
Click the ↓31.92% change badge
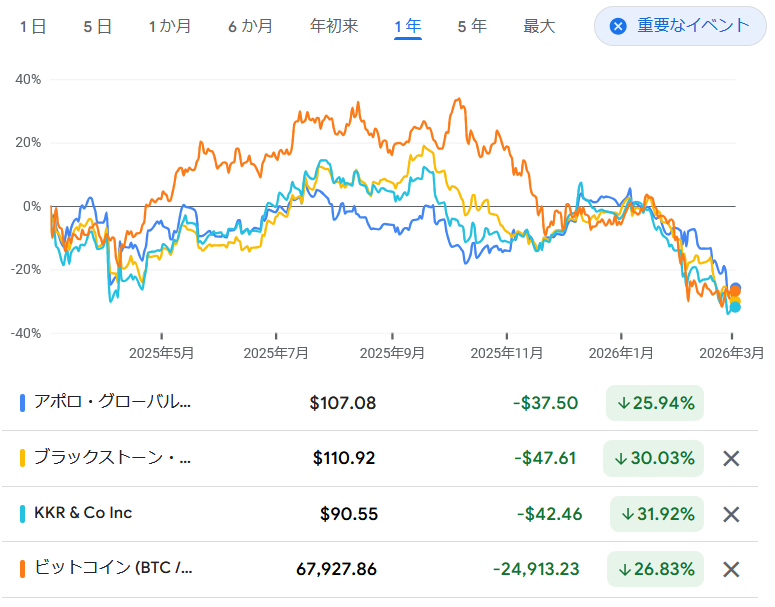(x=657, y=514)
